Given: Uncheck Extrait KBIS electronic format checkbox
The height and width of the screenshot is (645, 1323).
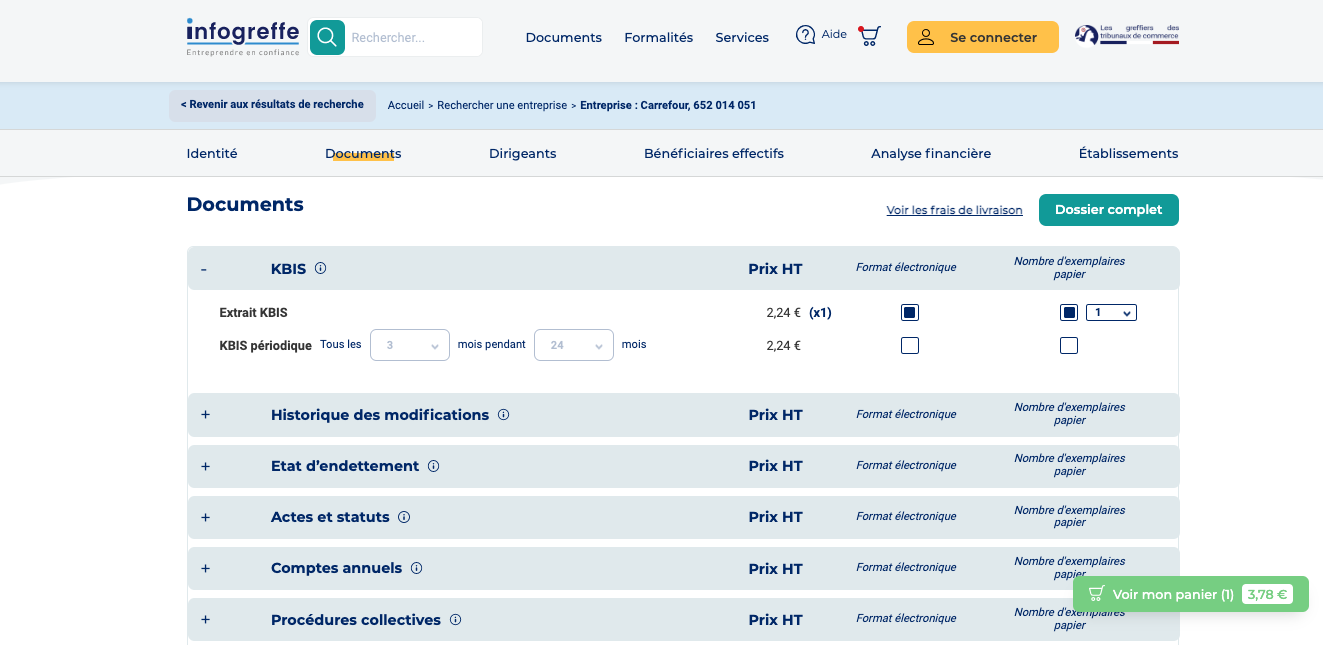Looking at the screenshot, I should coord(910,313).
